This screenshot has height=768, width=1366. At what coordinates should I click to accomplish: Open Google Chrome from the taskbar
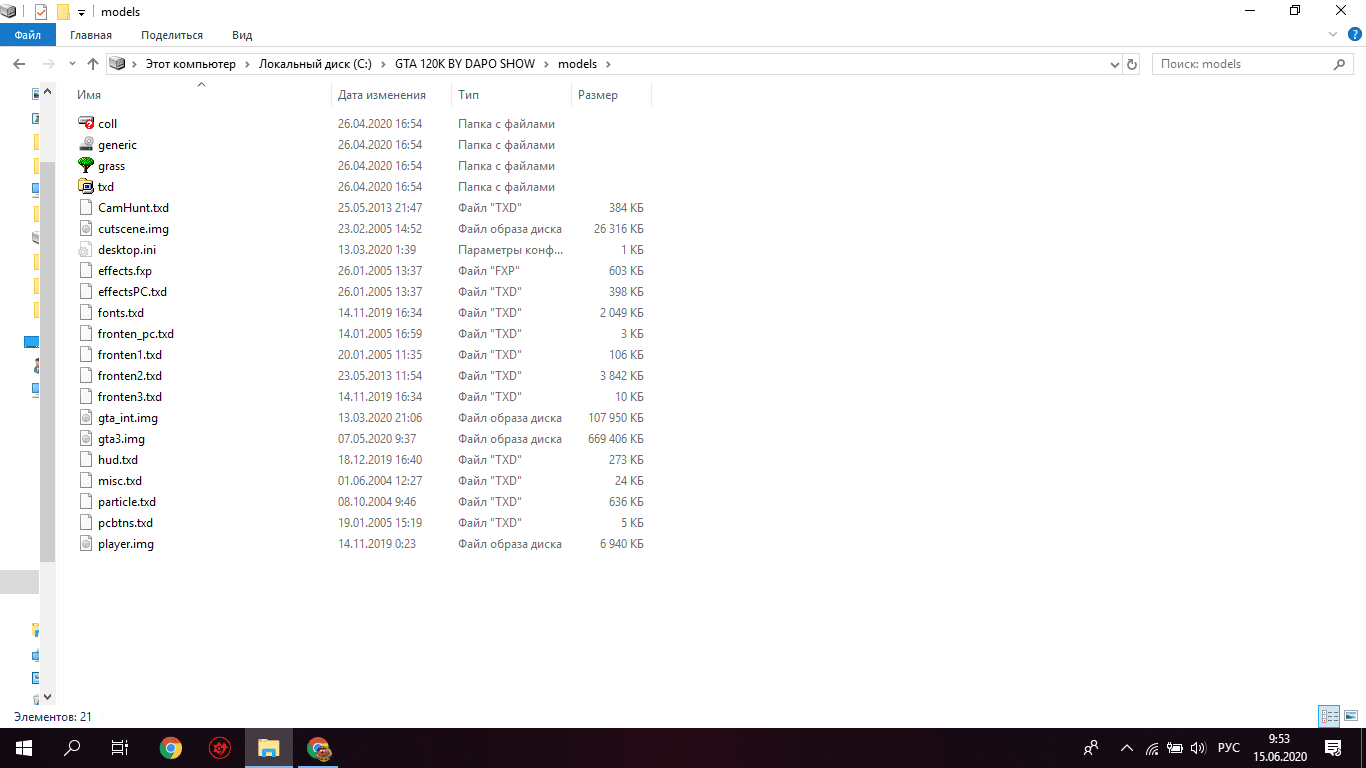click(171, 748)
